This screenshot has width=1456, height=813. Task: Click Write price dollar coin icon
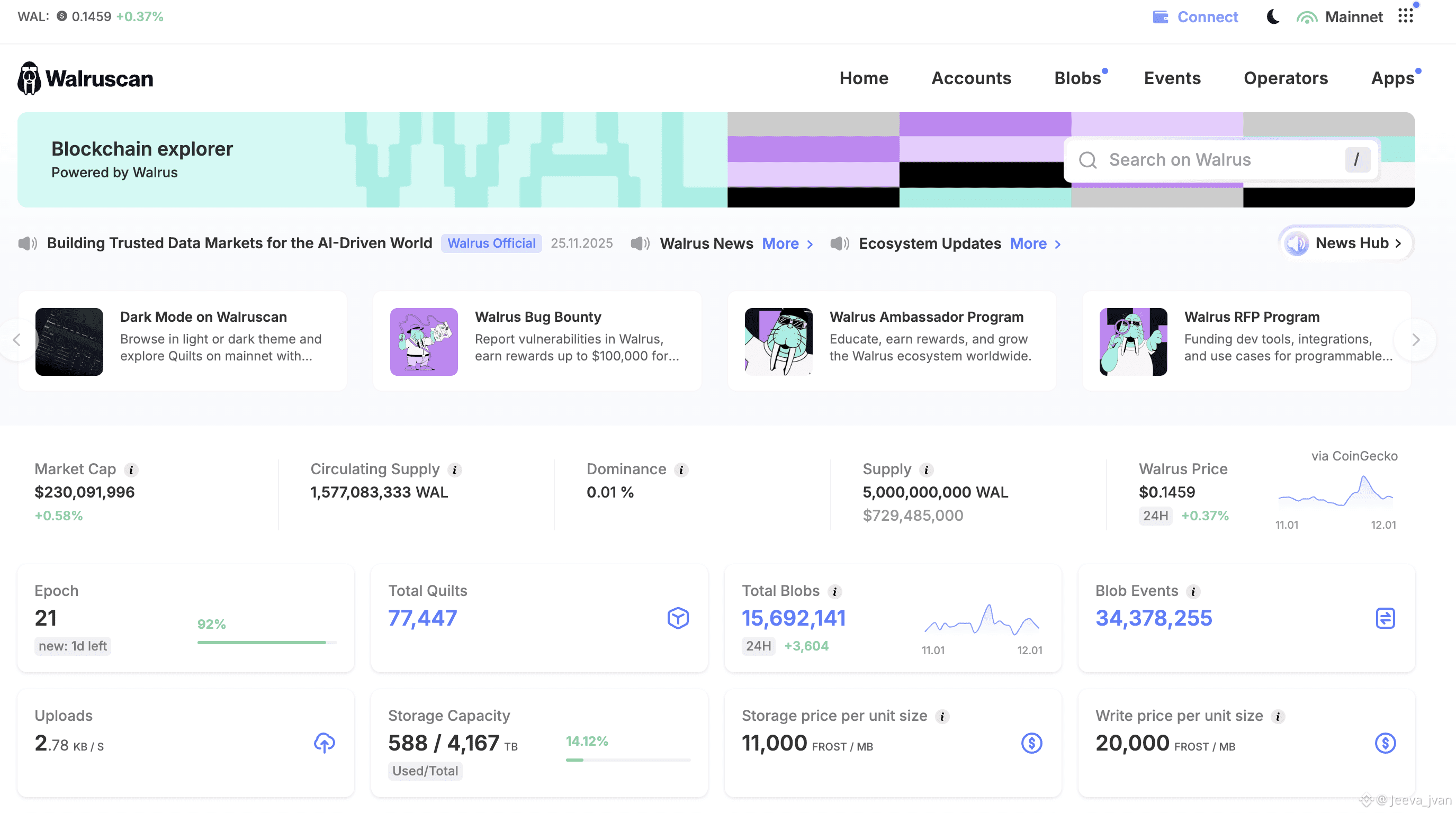pyautogui.click(x=1385, y=743)
